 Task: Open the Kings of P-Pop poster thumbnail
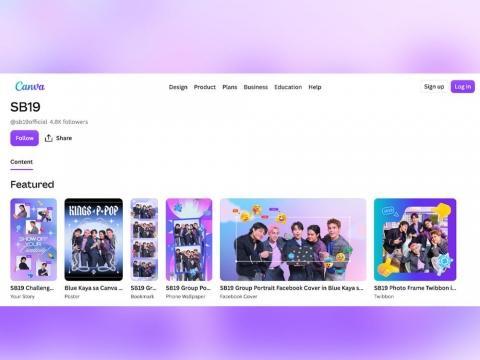tap(93, 239)
